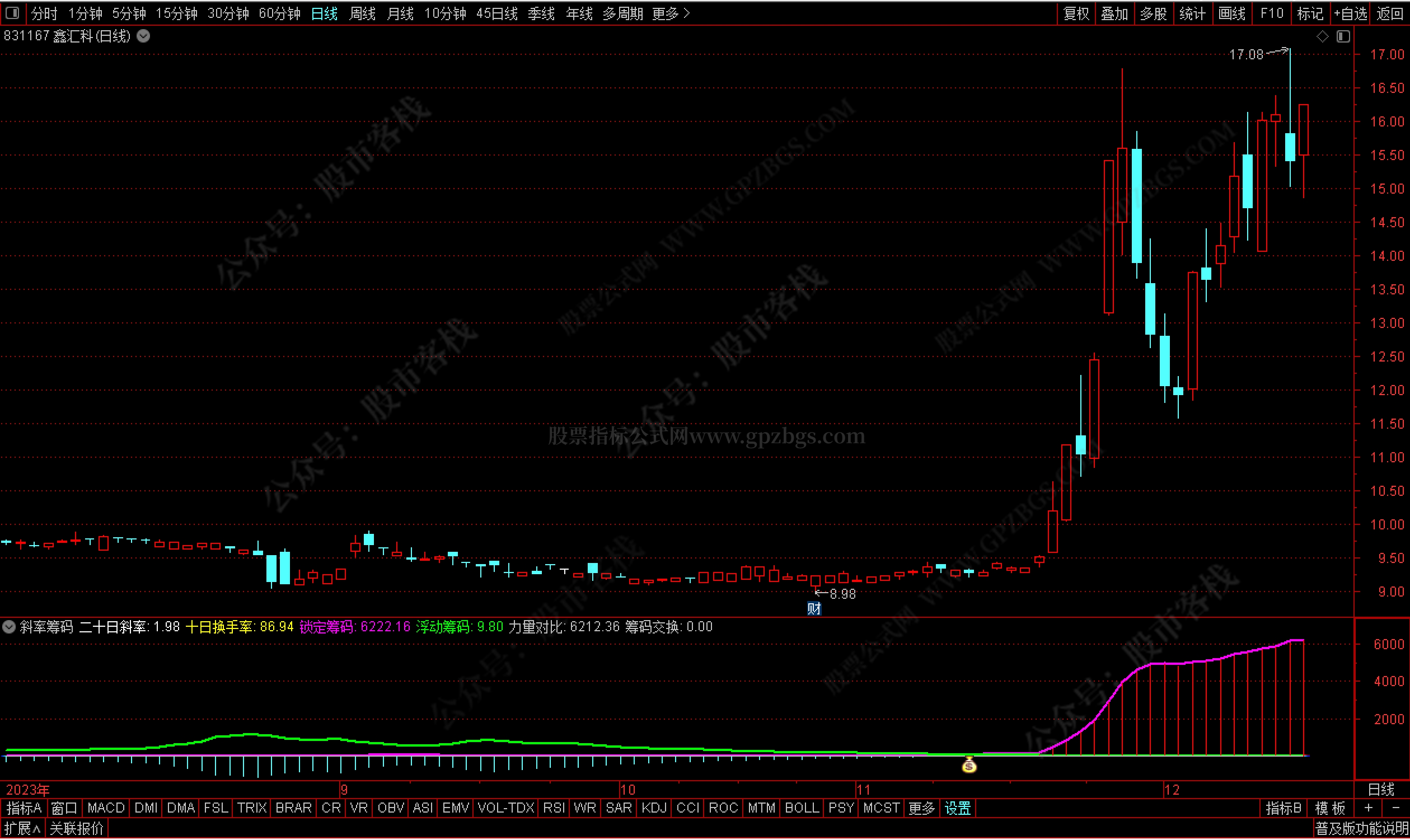The height and width of the screenshot is (840, 1410).
Task: Zoom out chart with minus button
Action: coord(1395,808)
